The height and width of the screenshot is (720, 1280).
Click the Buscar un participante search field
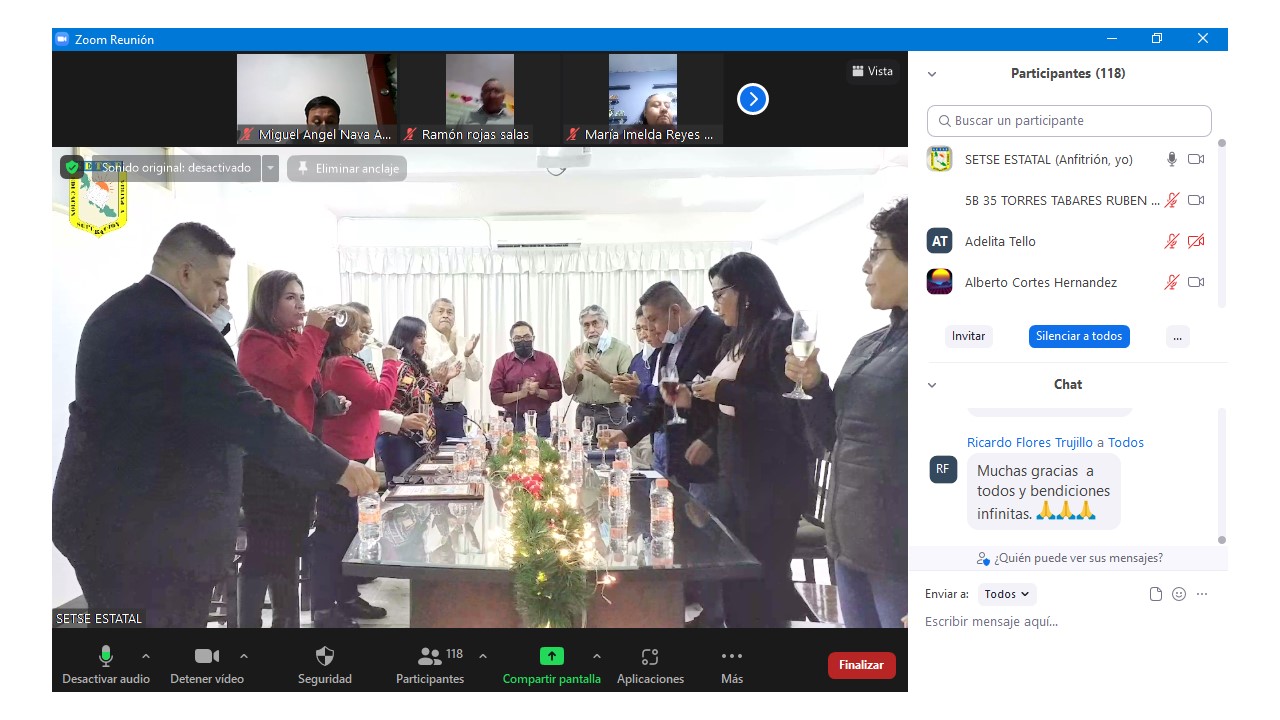click(x=1069, y=121)
